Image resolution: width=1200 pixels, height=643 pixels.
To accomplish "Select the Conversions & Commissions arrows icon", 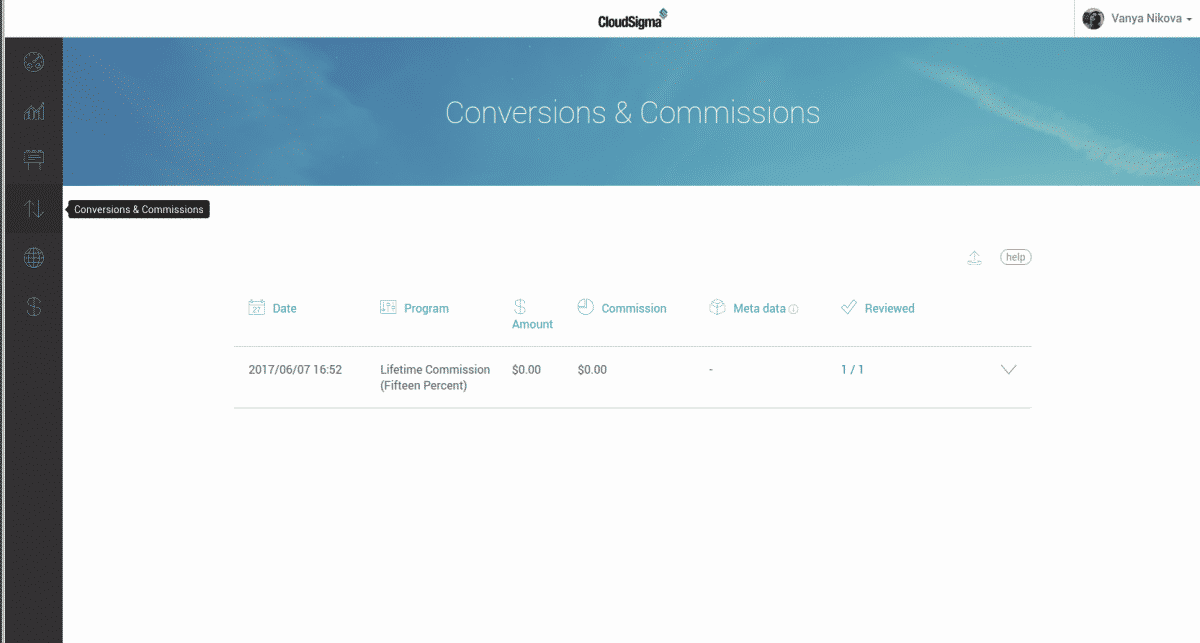I will 33,208.
